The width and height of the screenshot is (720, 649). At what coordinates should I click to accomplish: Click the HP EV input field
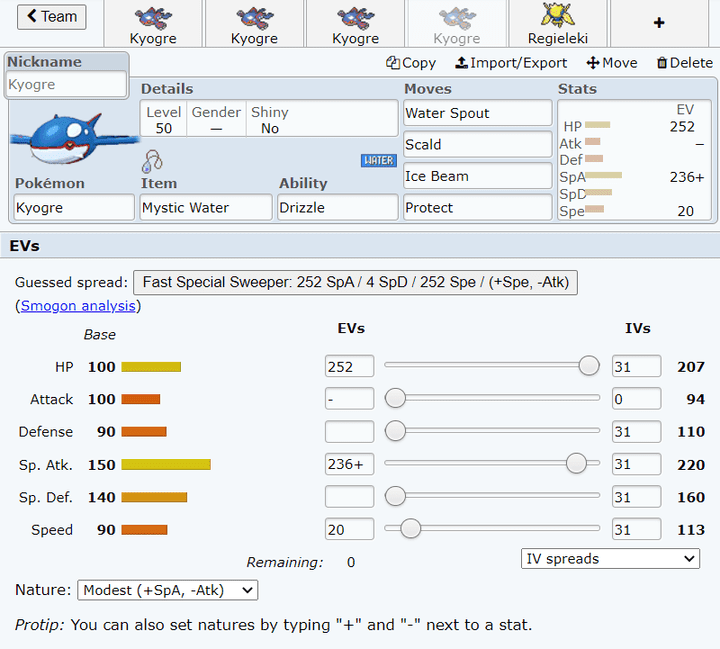tap(349, 367)
